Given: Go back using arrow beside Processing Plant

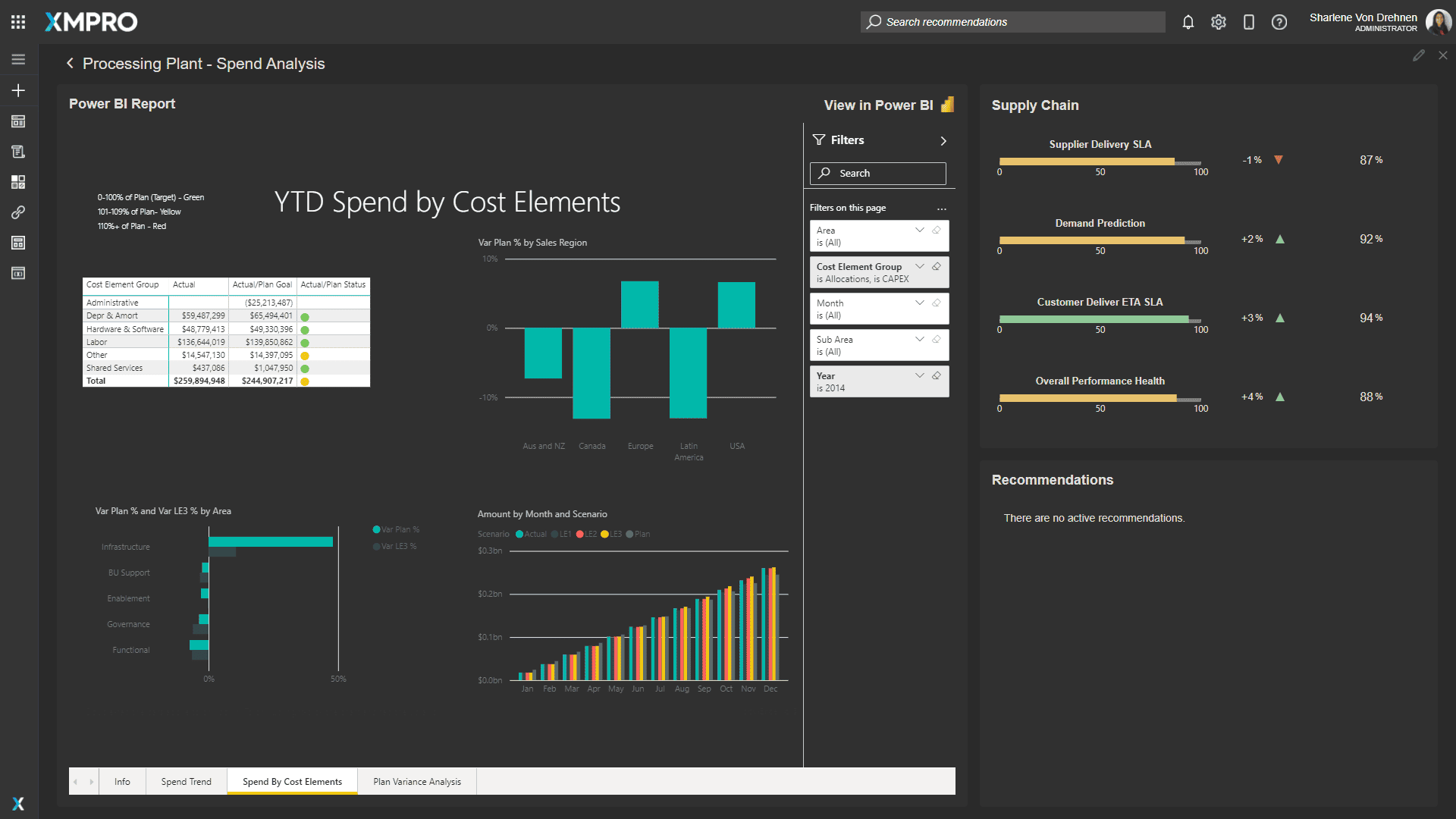Looking at the screenshot, I should 70,64.
